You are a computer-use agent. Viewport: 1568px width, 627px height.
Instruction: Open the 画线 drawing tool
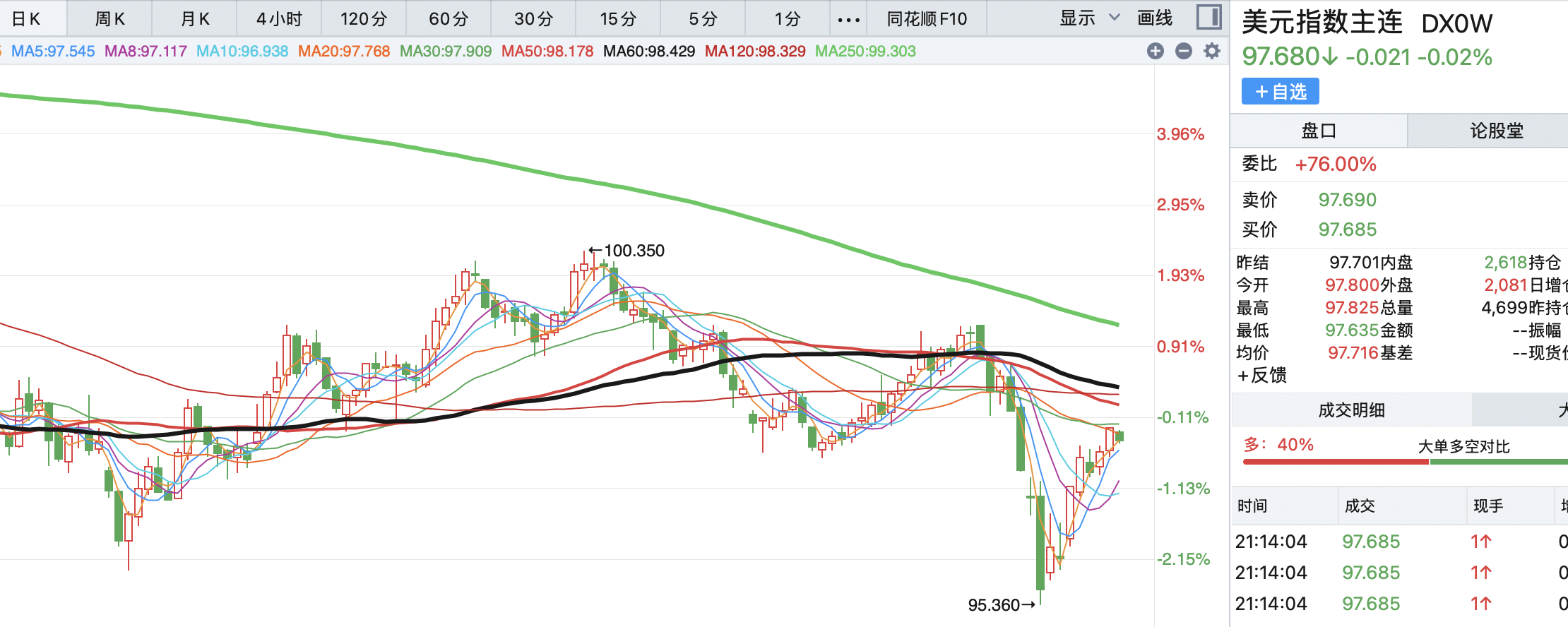pos(1155,18)
